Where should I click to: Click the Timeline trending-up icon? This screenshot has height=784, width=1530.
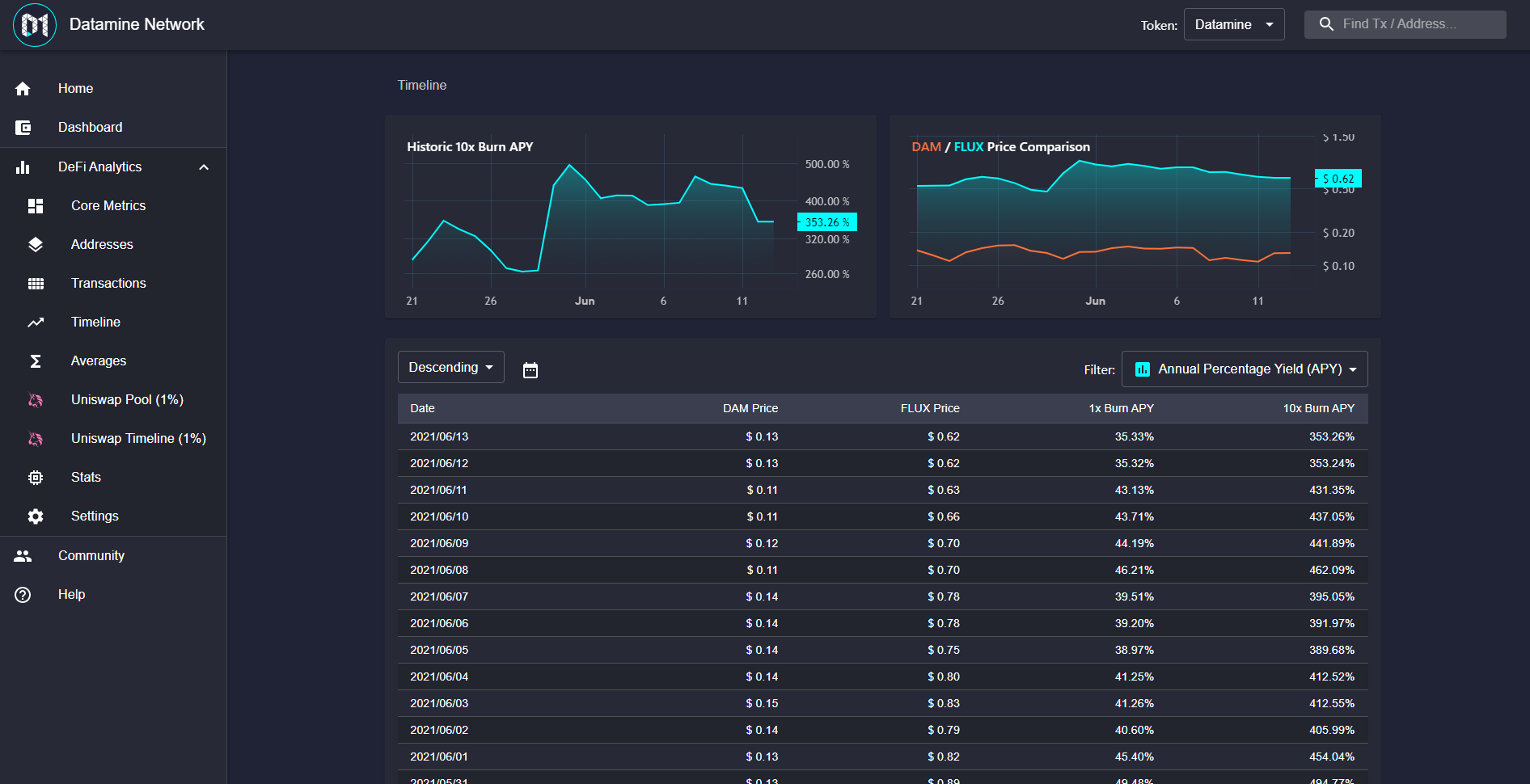click(x=36, y=322)
